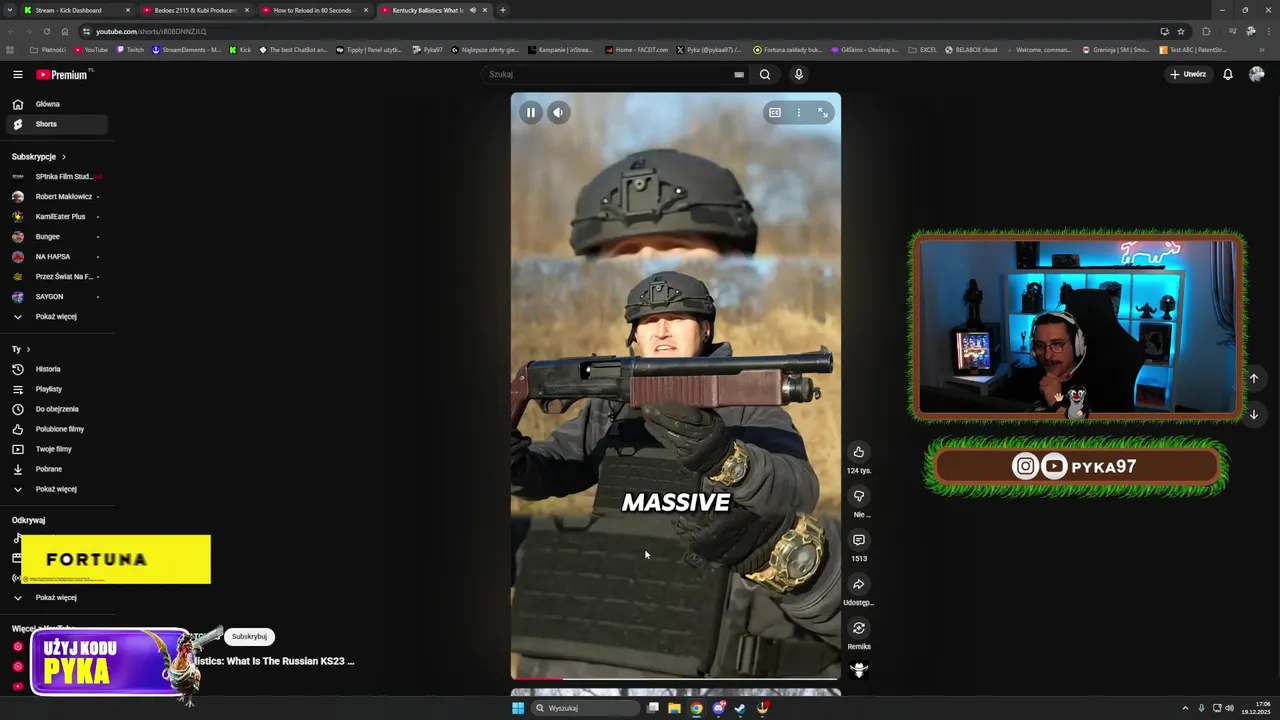Open the browser extensions puzzle icon

point(1206,31)
